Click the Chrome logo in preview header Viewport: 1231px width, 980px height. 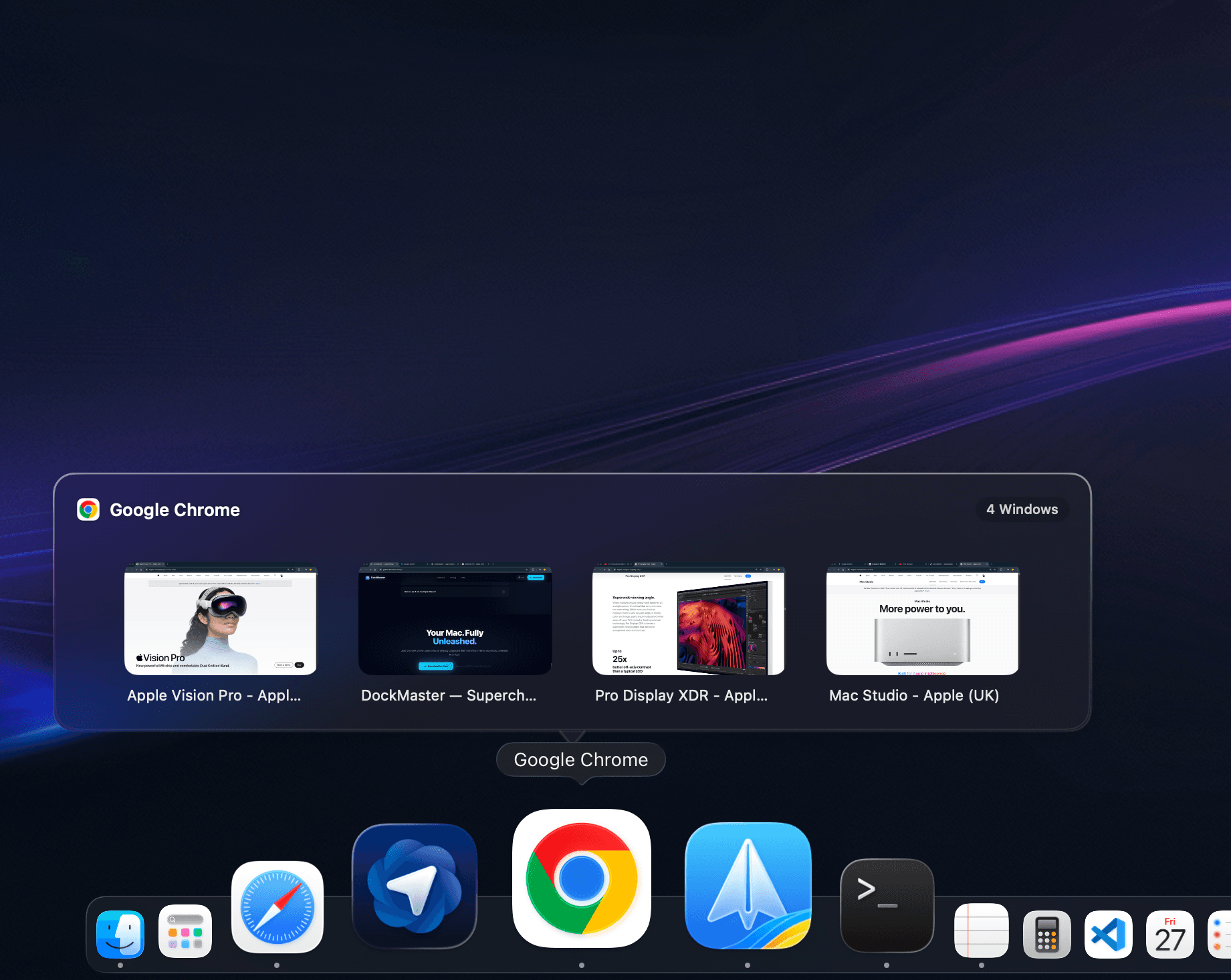point(88,509)
